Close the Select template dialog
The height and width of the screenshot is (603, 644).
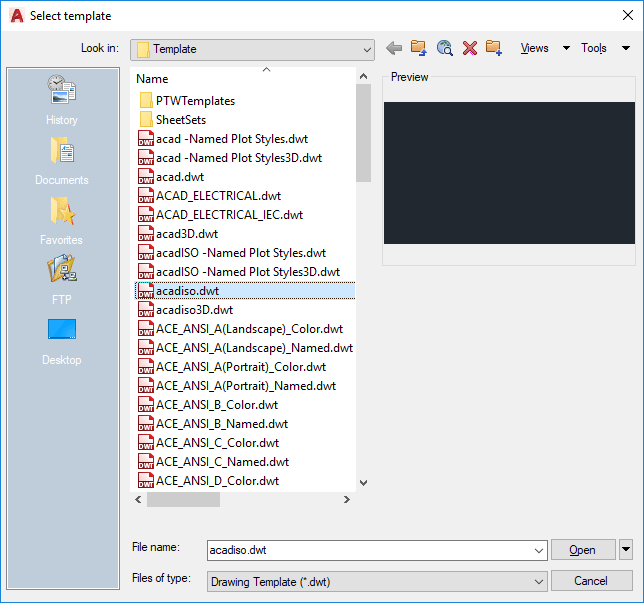pos(628,16)
